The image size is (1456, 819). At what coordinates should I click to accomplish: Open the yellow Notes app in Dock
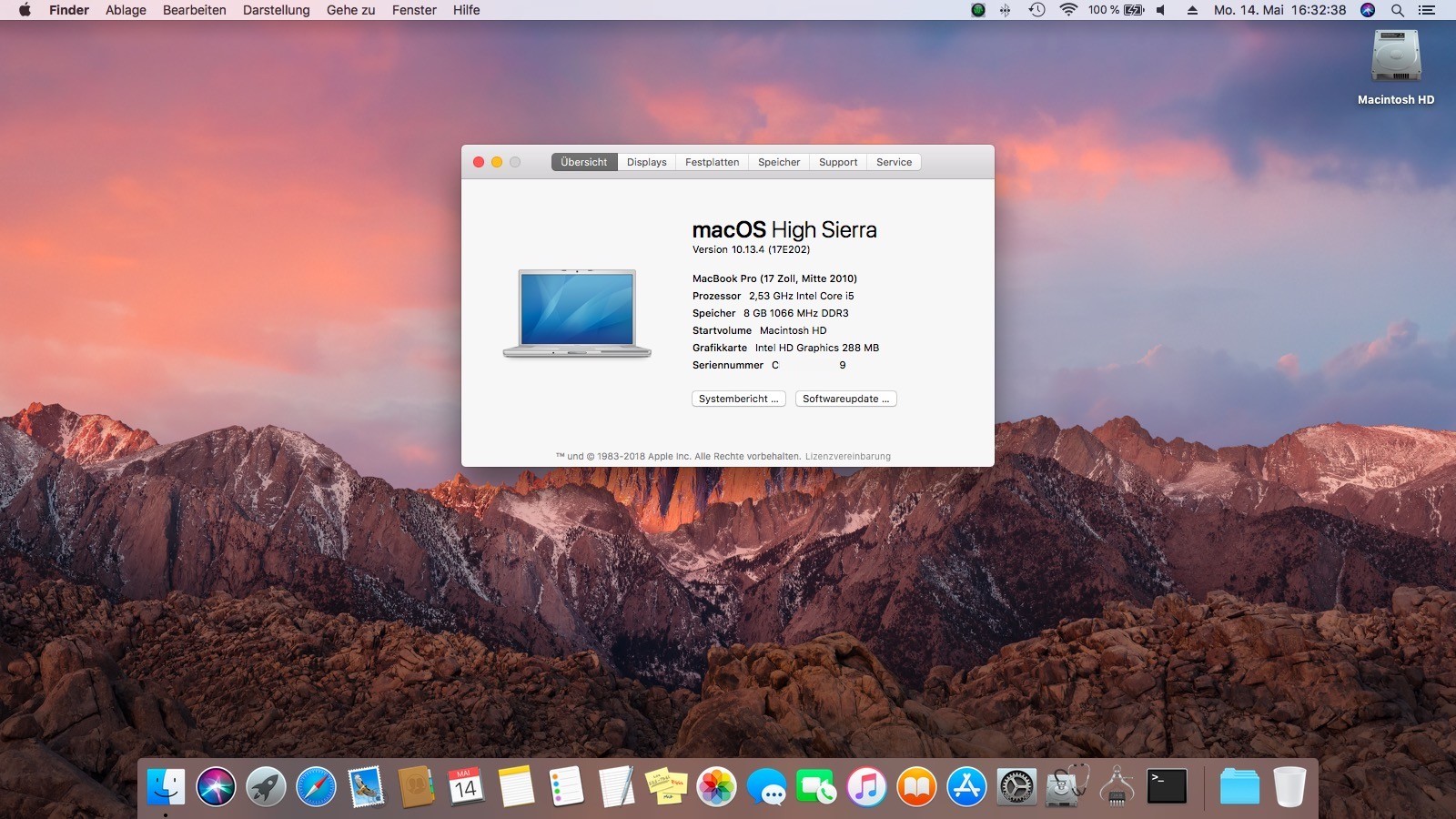point(516,786)
